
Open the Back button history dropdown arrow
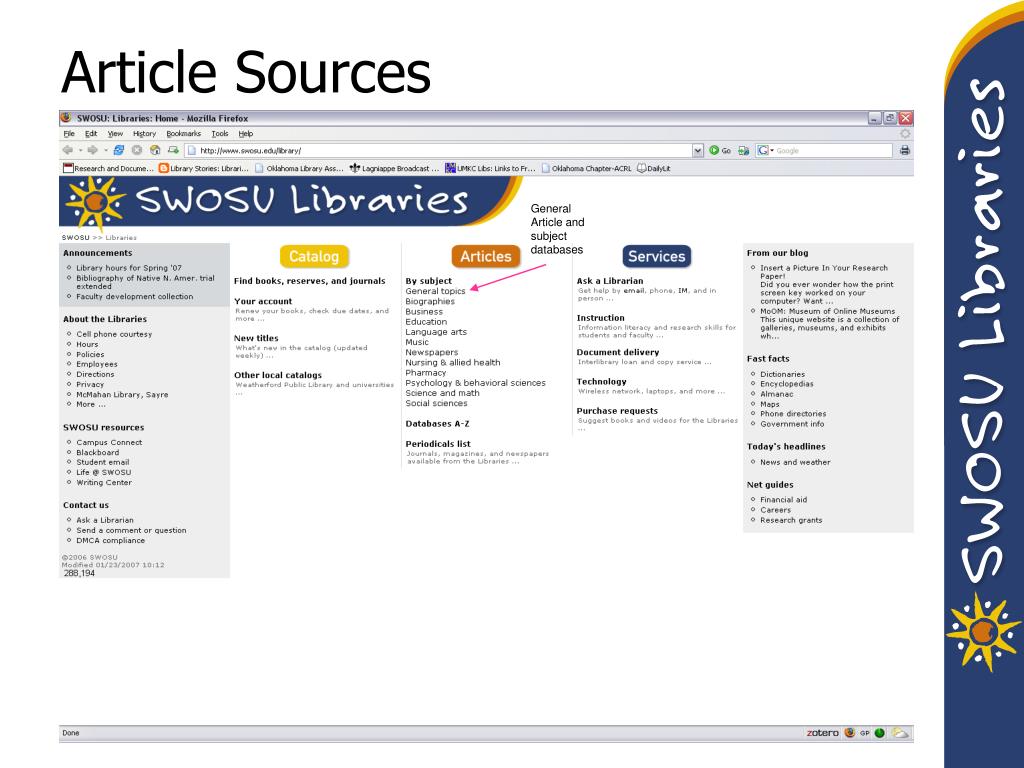80,150
